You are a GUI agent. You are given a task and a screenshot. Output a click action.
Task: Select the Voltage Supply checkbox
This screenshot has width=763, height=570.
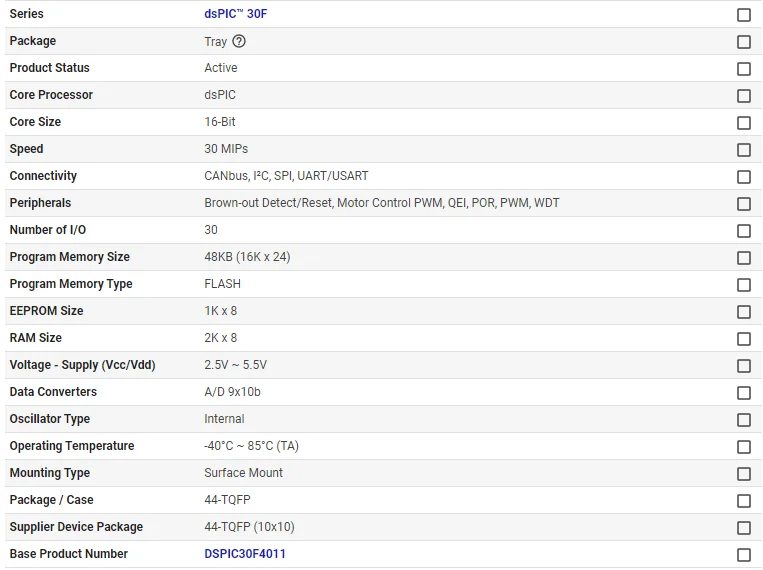[x=744, y=366]
